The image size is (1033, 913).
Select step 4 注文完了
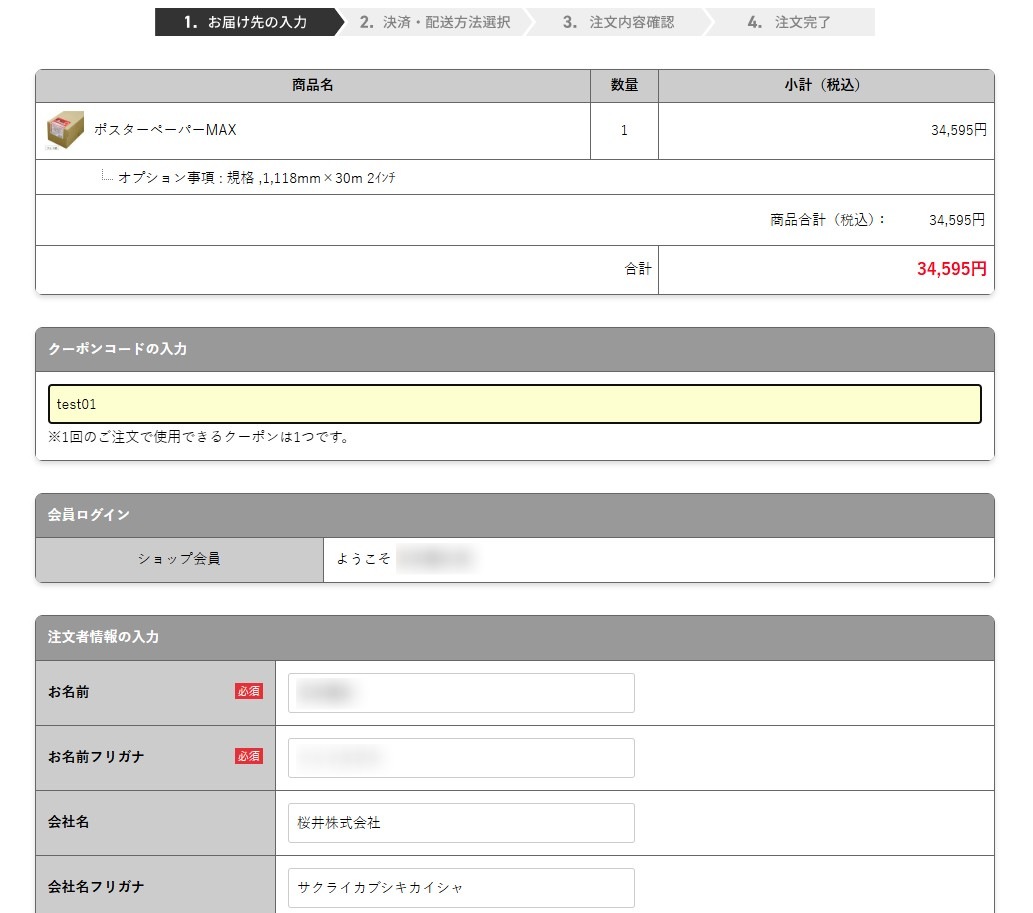click(x=789, y=22)
